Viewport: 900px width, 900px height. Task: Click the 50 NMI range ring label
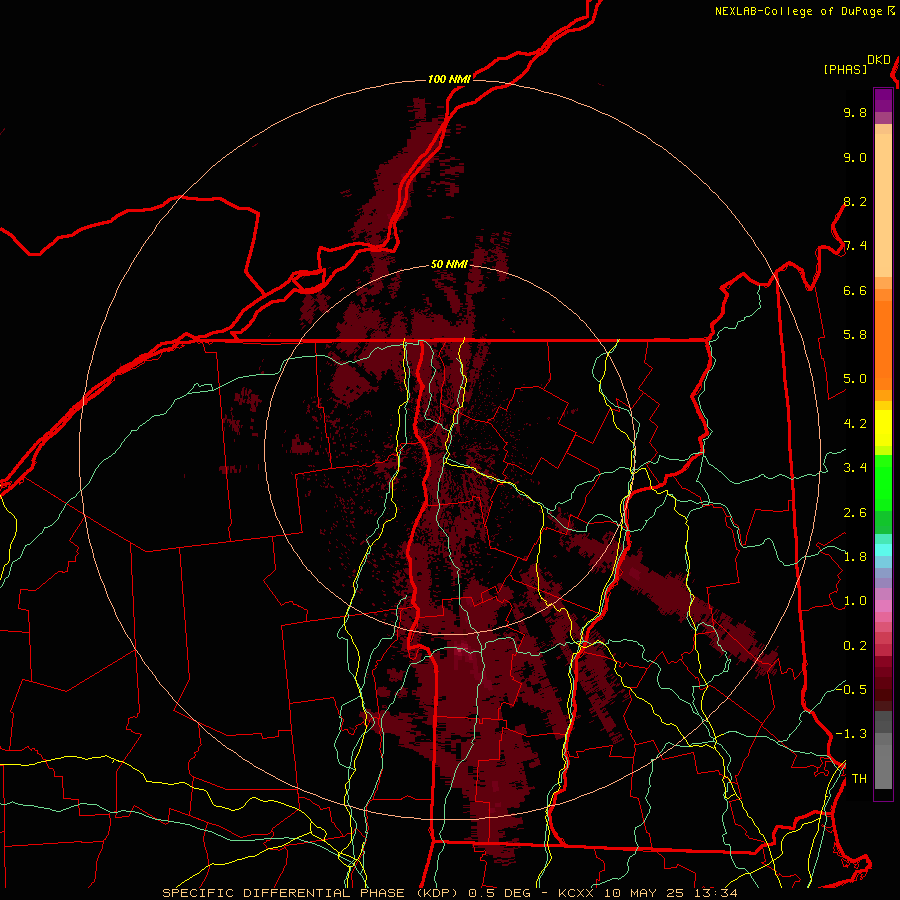tap(449, 264)
